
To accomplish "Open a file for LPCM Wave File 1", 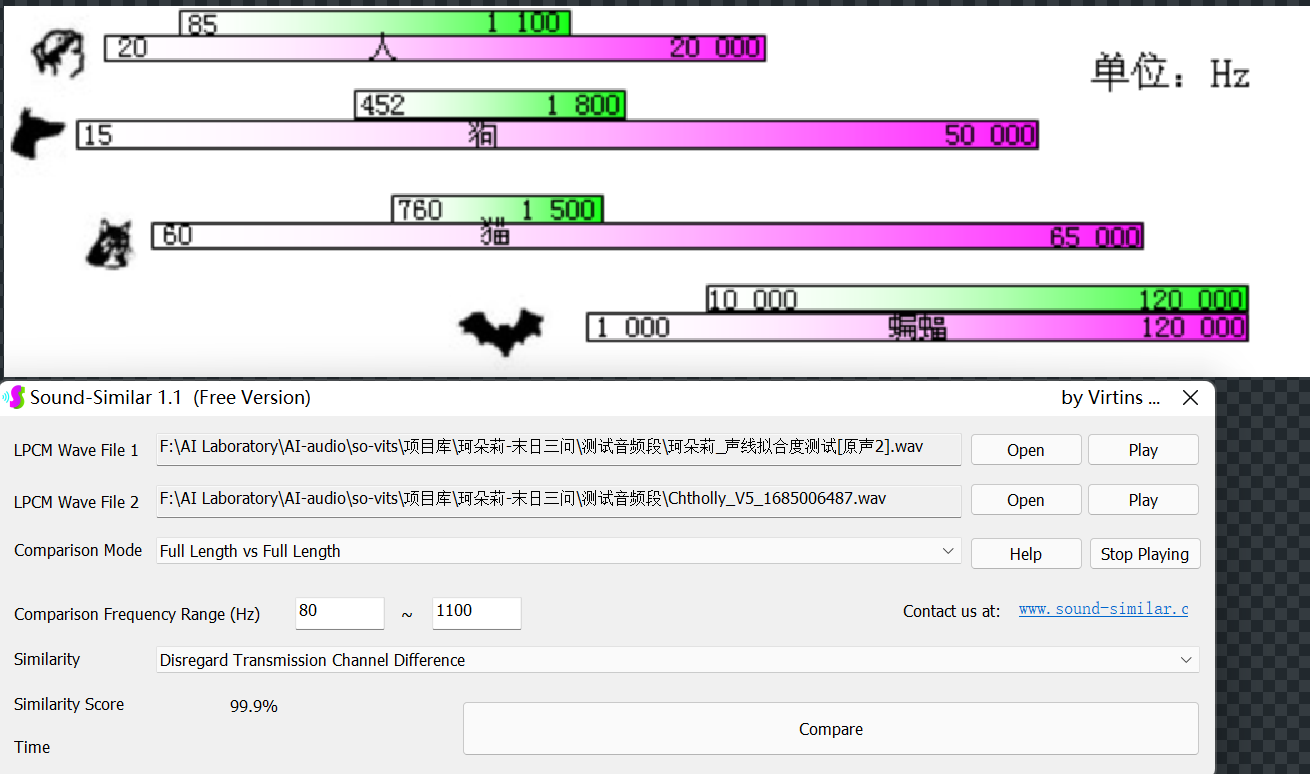I will pos(1025,450).
